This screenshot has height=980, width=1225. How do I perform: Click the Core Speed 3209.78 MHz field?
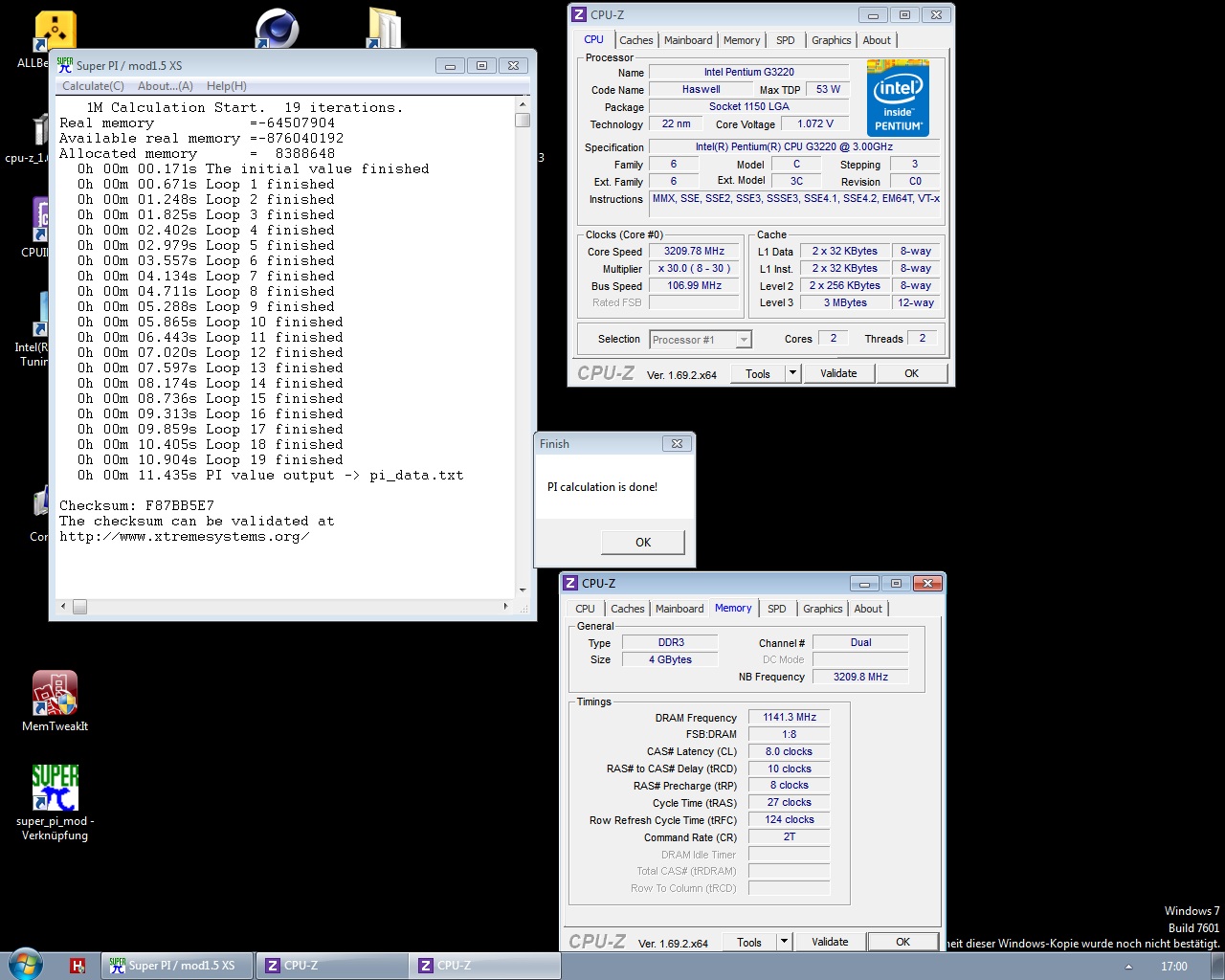point(694,252)
